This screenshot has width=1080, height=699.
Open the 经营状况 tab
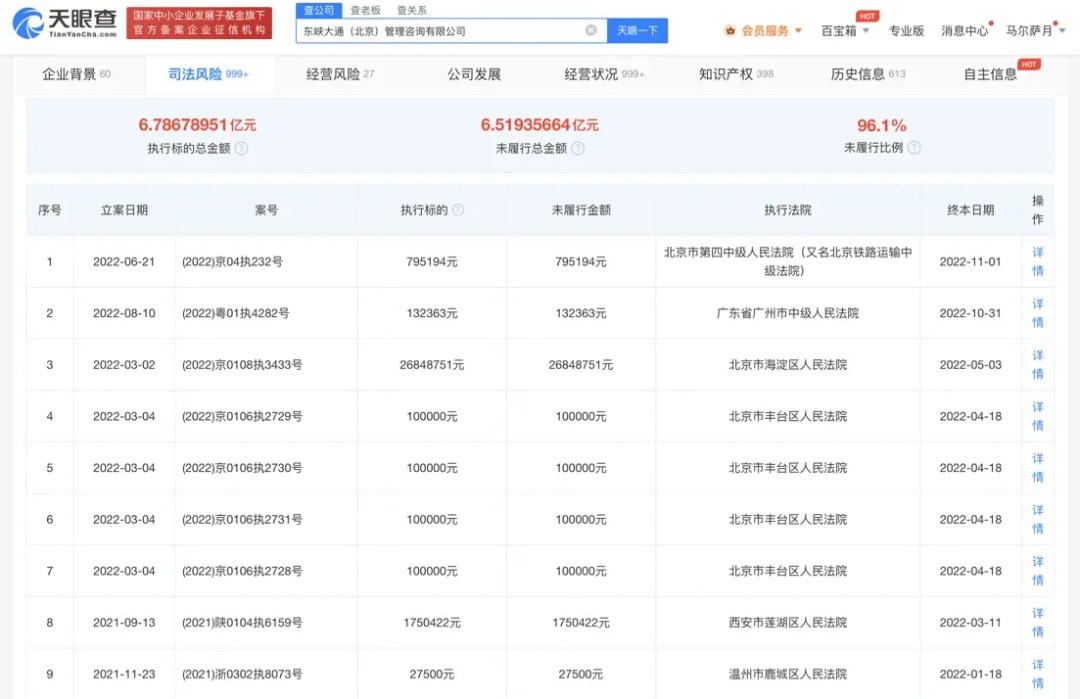tap(604, 74)
